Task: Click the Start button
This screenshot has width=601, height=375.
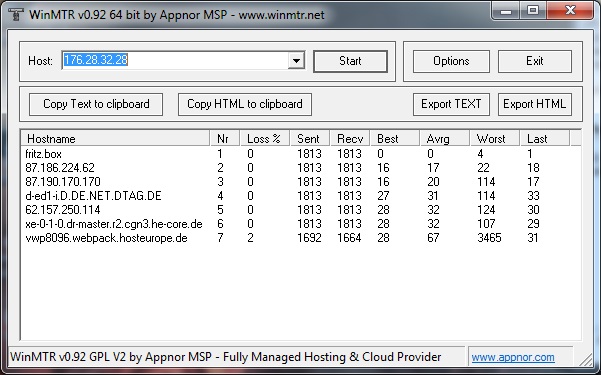Action: [350, 61]
